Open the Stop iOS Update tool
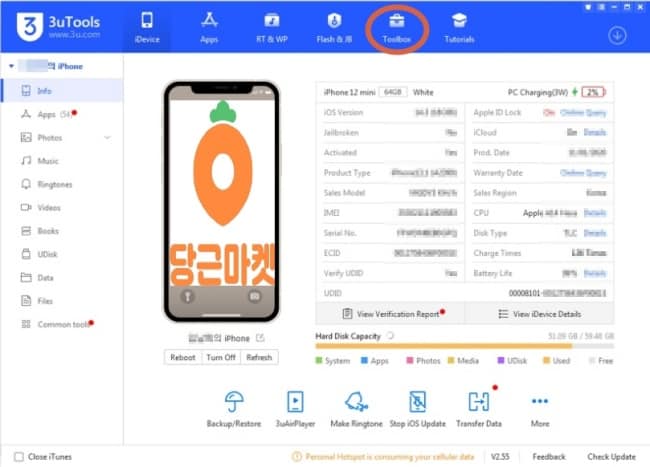This screenshot has width=650, height=467. pos(417,409)
